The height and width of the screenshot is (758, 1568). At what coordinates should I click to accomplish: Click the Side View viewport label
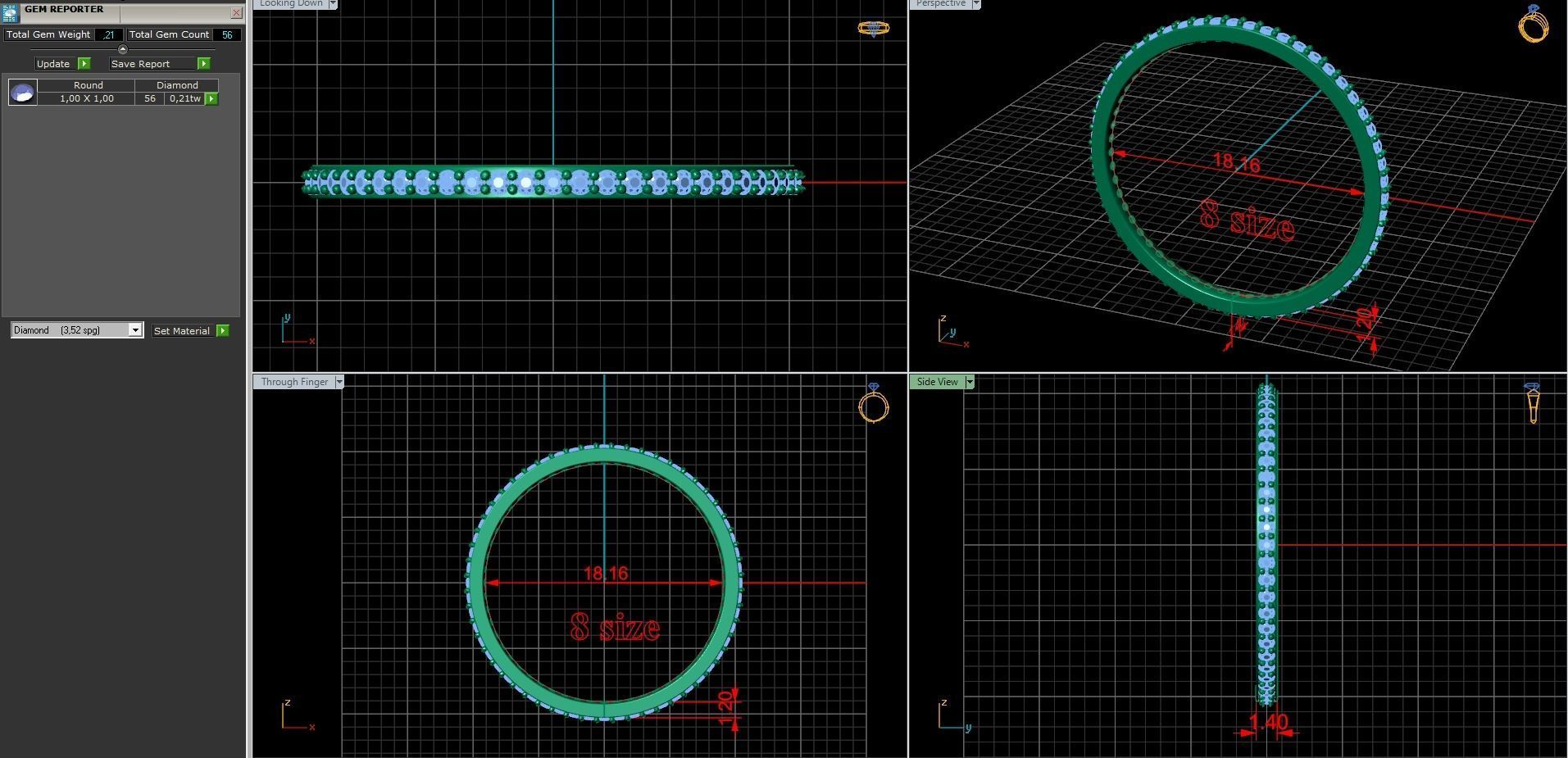coord(937,382)
